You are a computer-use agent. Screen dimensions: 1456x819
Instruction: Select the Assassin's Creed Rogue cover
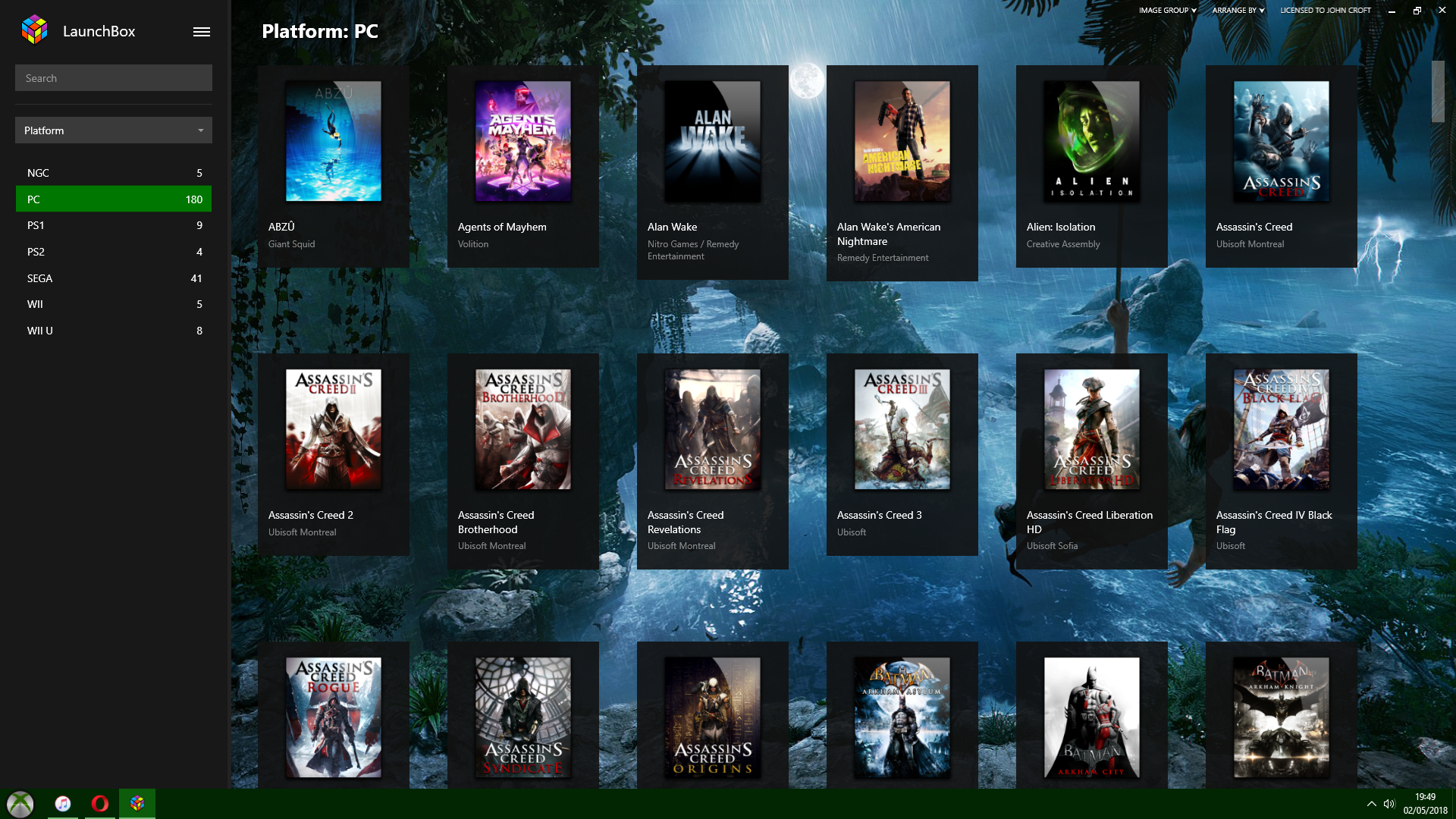(334, 717)
